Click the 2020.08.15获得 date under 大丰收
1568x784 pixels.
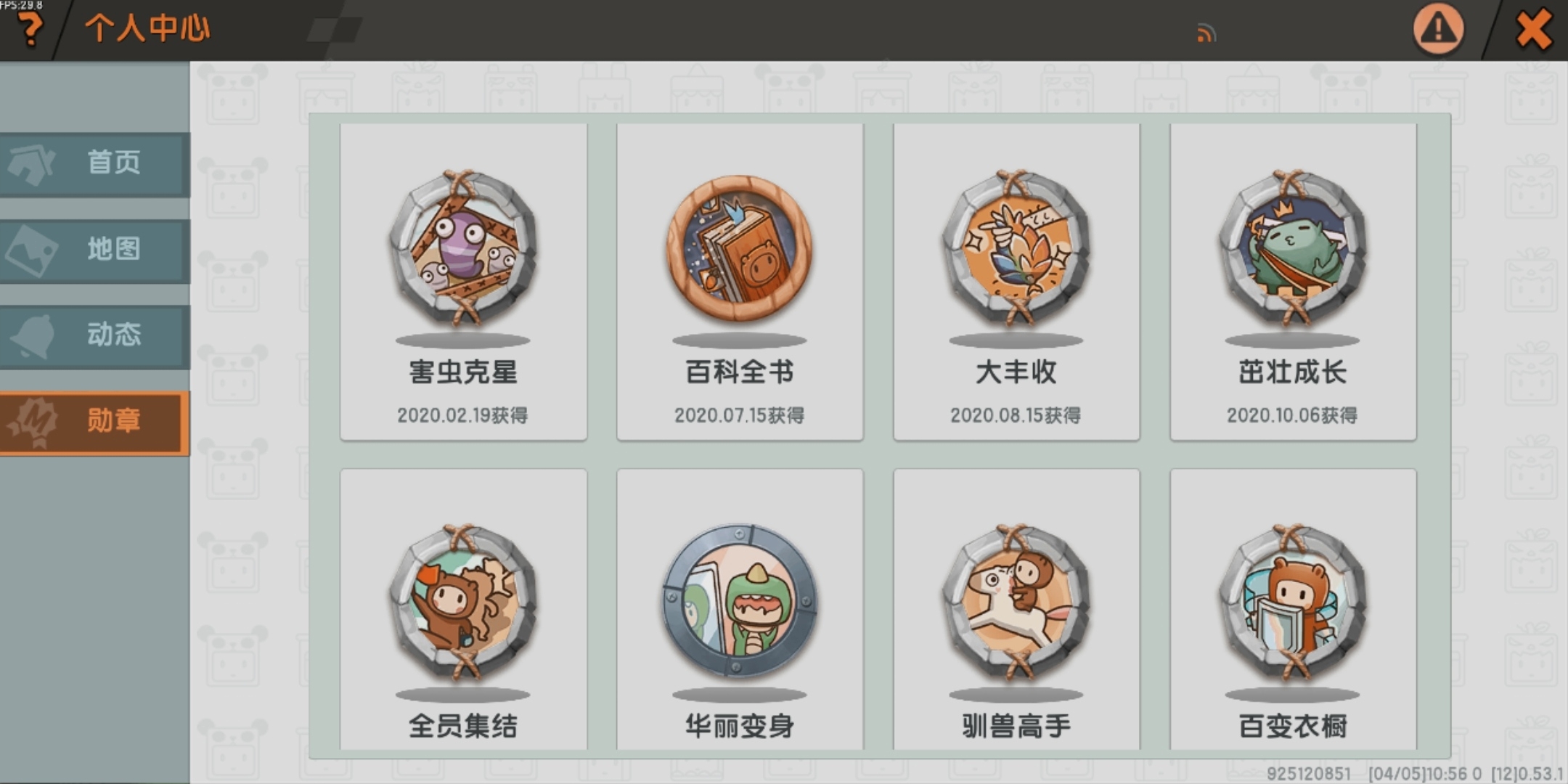[1016, 415]
